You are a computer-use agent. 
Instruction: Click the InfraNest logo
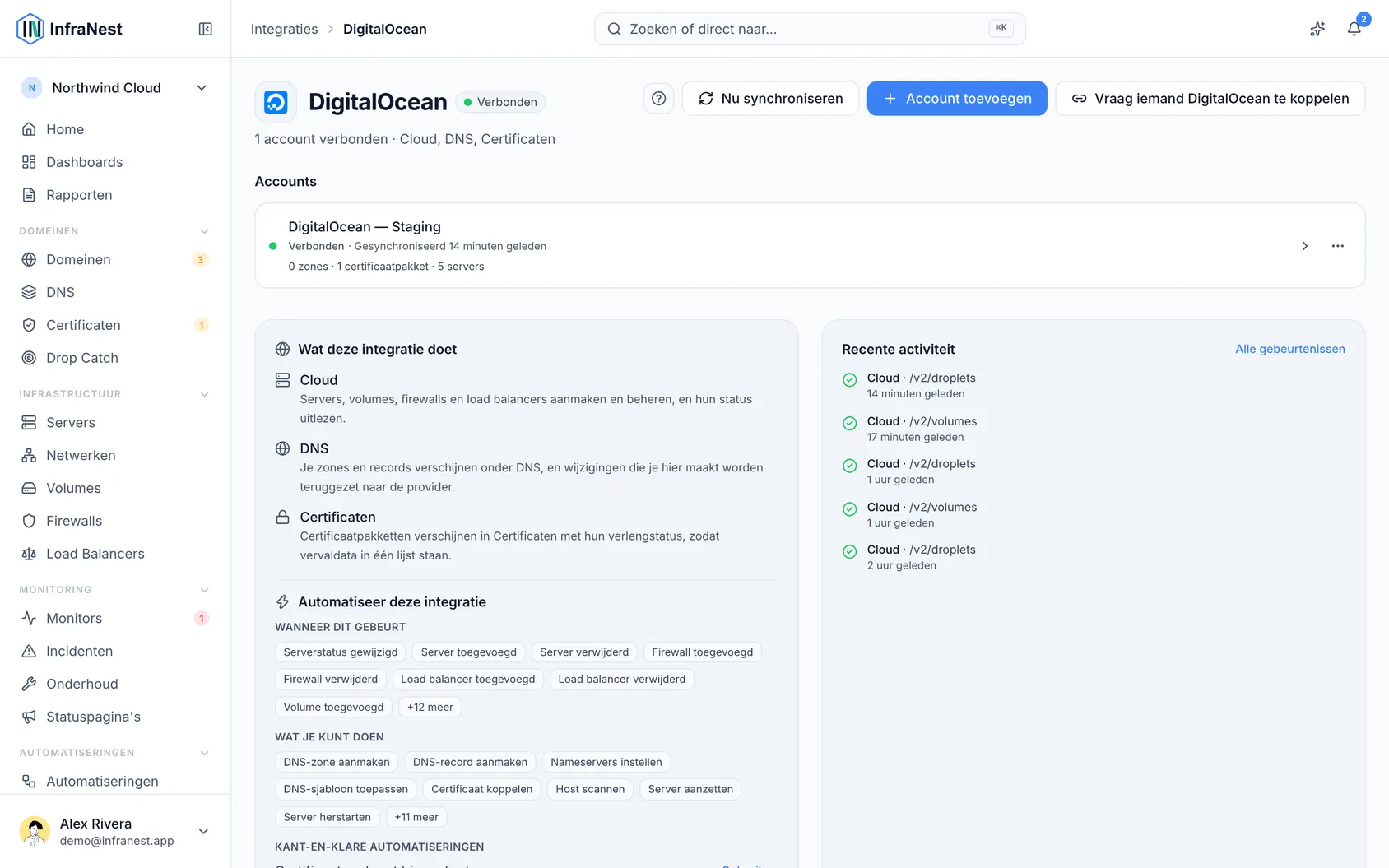[70, 29]
